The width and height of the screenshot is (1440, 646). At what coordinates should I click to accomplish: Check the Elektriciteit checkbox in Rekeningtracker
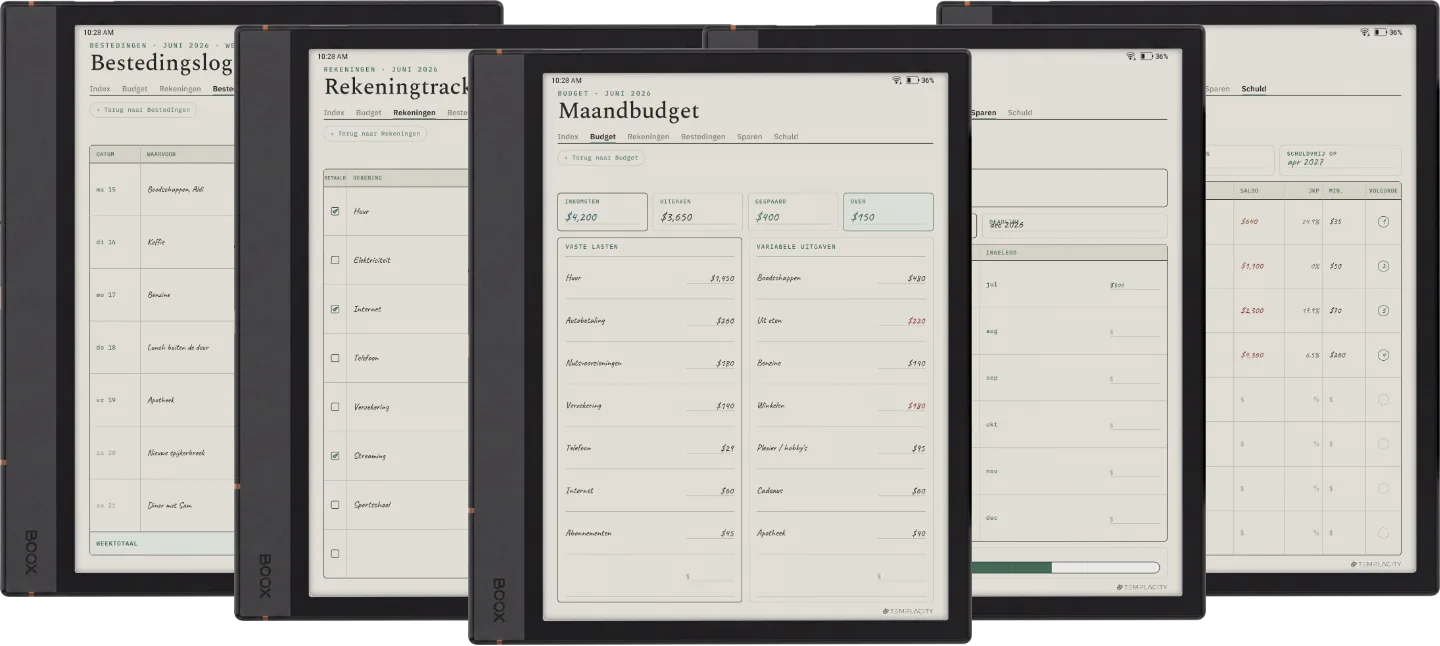[x=335, y=260]
